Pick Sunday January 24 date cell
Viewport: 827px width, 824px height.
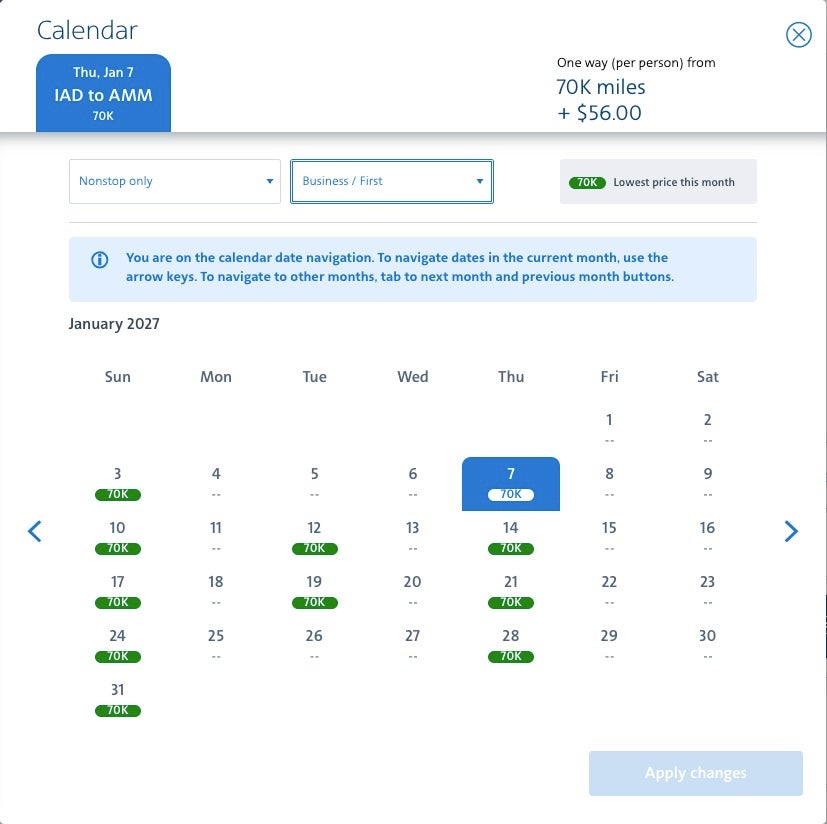click(118, 645)
